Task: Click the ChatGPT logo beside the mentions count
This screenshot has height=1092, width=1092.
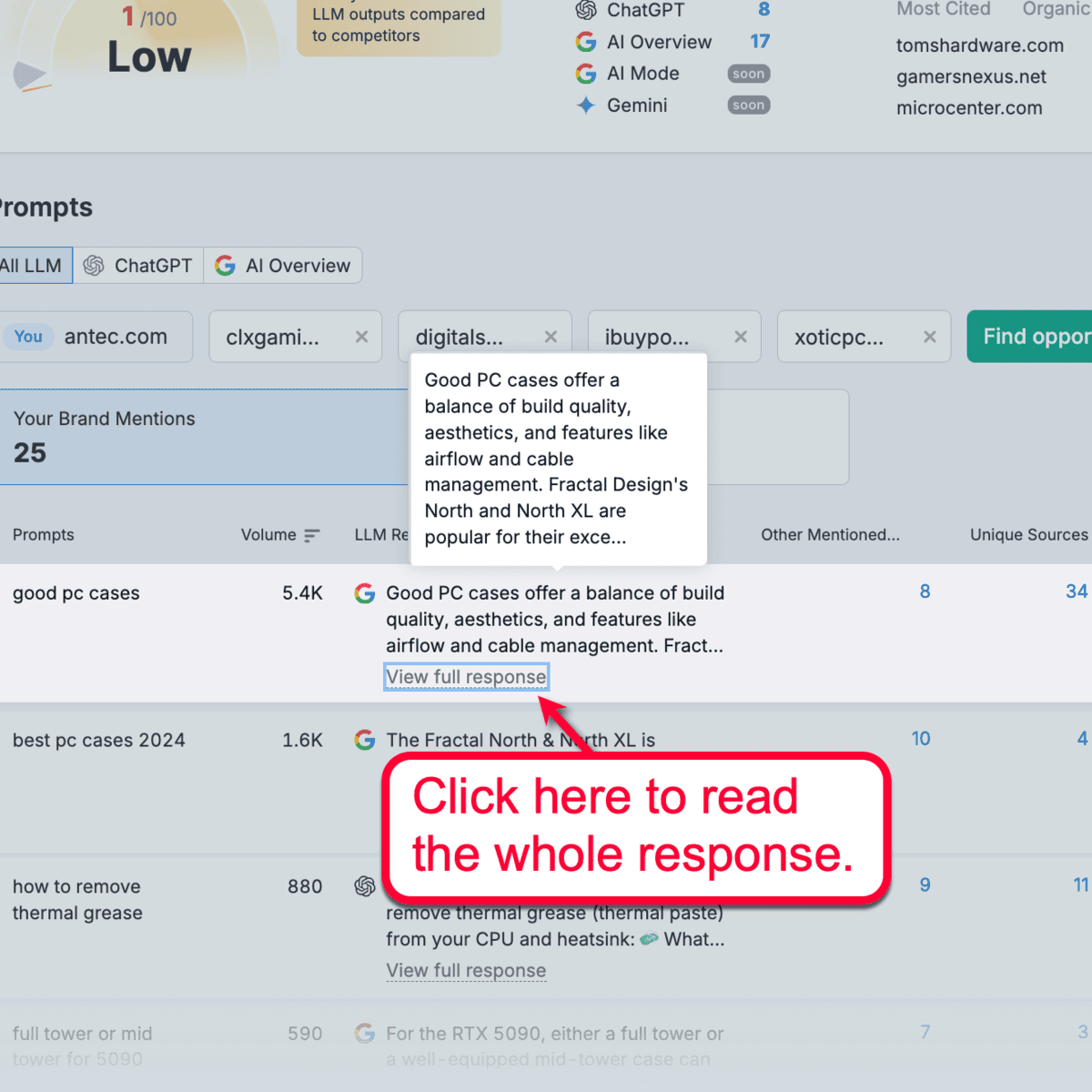Action: tap(586, 10)
